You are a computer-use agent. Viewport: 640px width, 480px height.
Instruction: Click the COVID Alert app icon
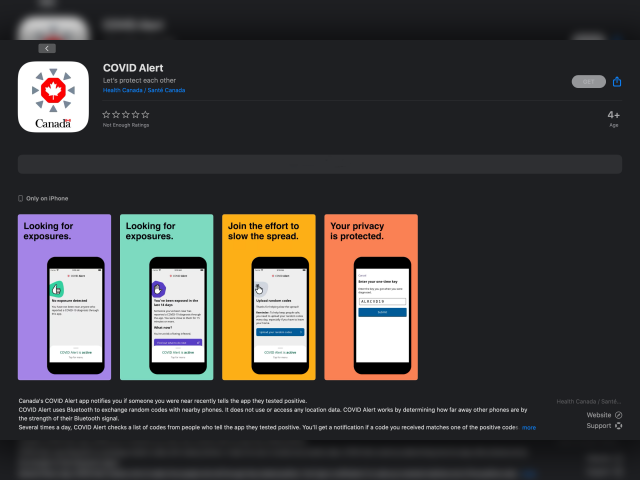tap(53, 97)
